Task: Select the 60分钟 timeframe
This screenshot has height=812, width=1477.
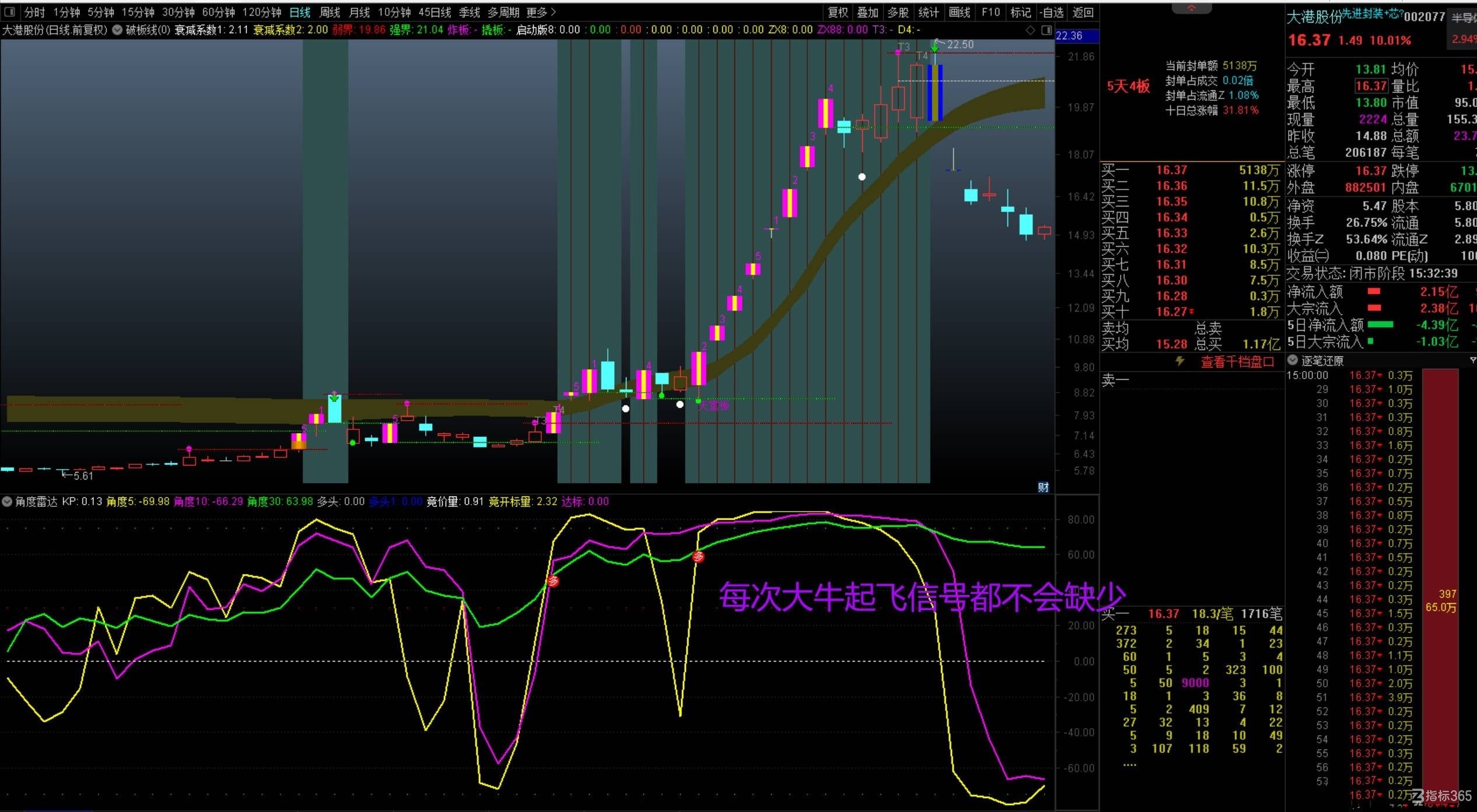Action: 218,12
